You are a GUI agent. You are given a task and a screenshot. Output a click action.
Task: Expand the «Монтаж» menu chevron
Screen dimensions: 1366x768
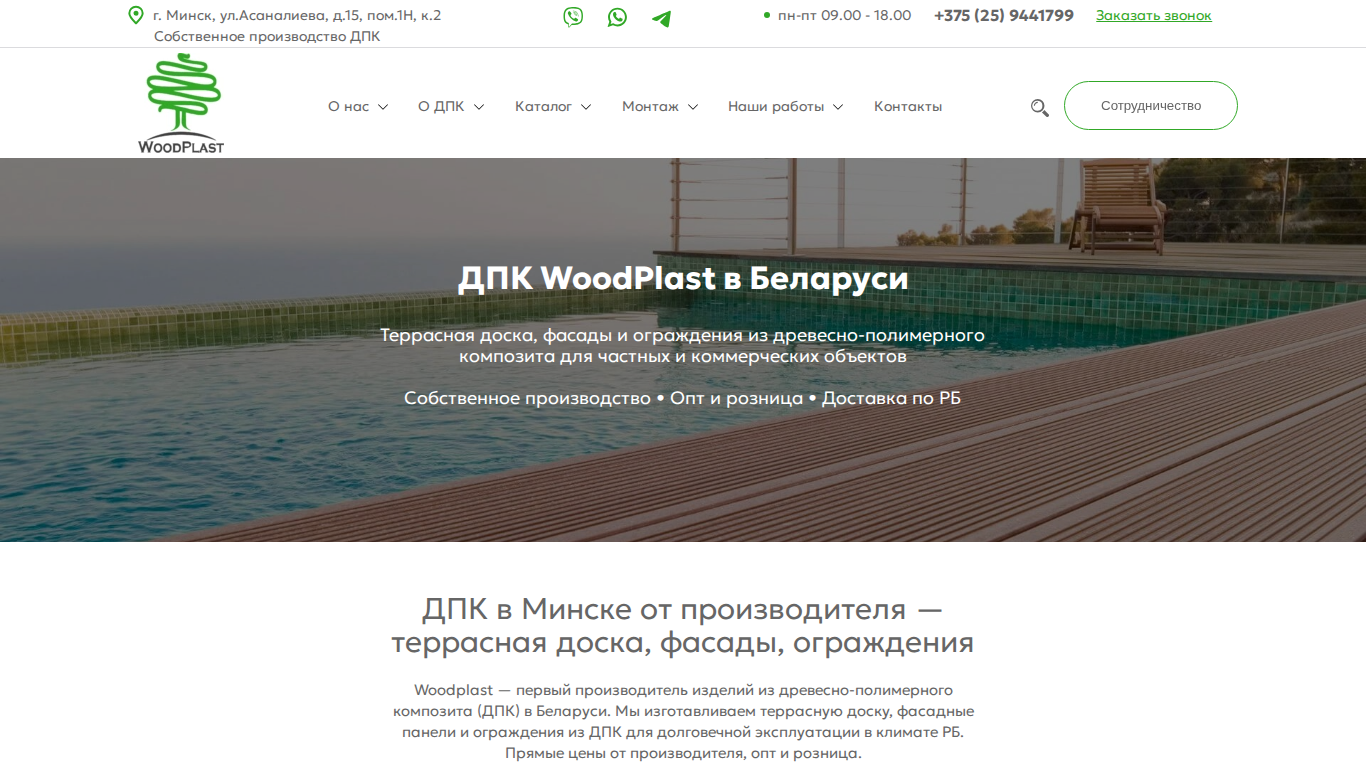pos(693,107)
